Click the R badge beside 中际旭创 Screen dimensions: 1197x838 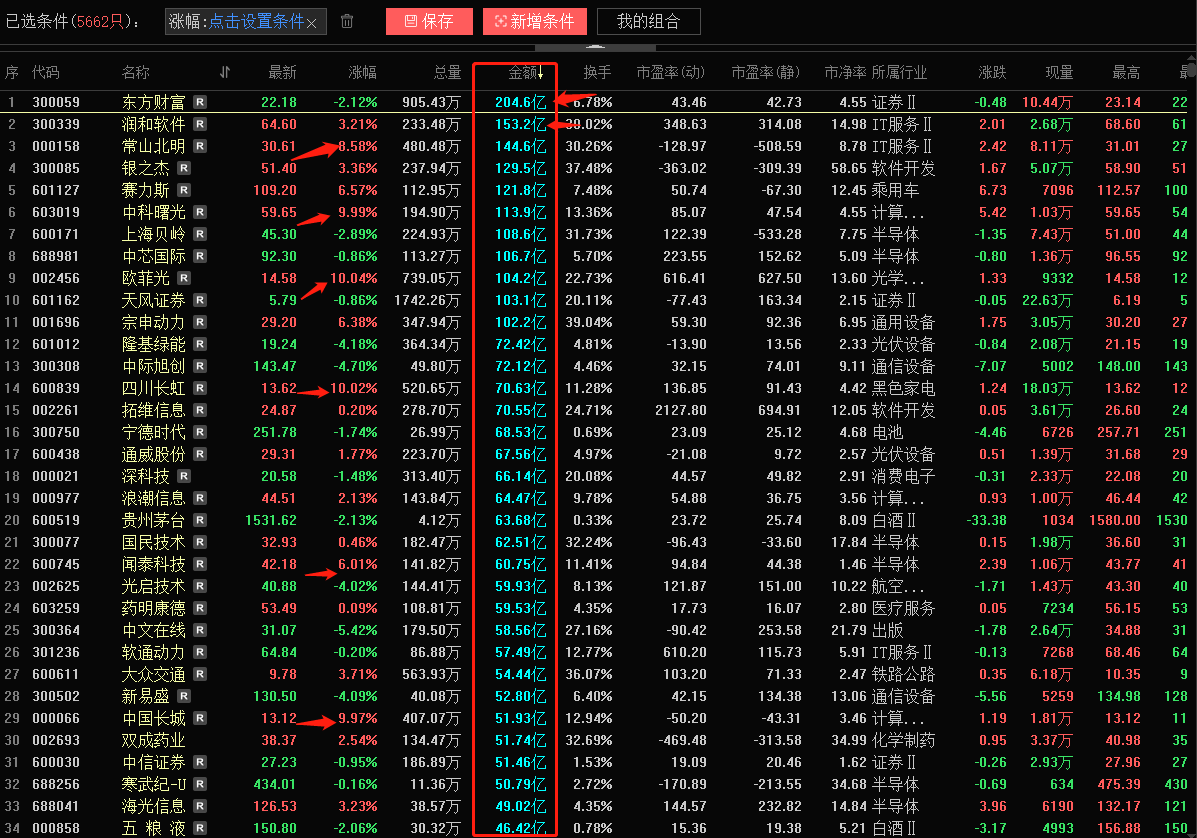click(x=199, y=366)
